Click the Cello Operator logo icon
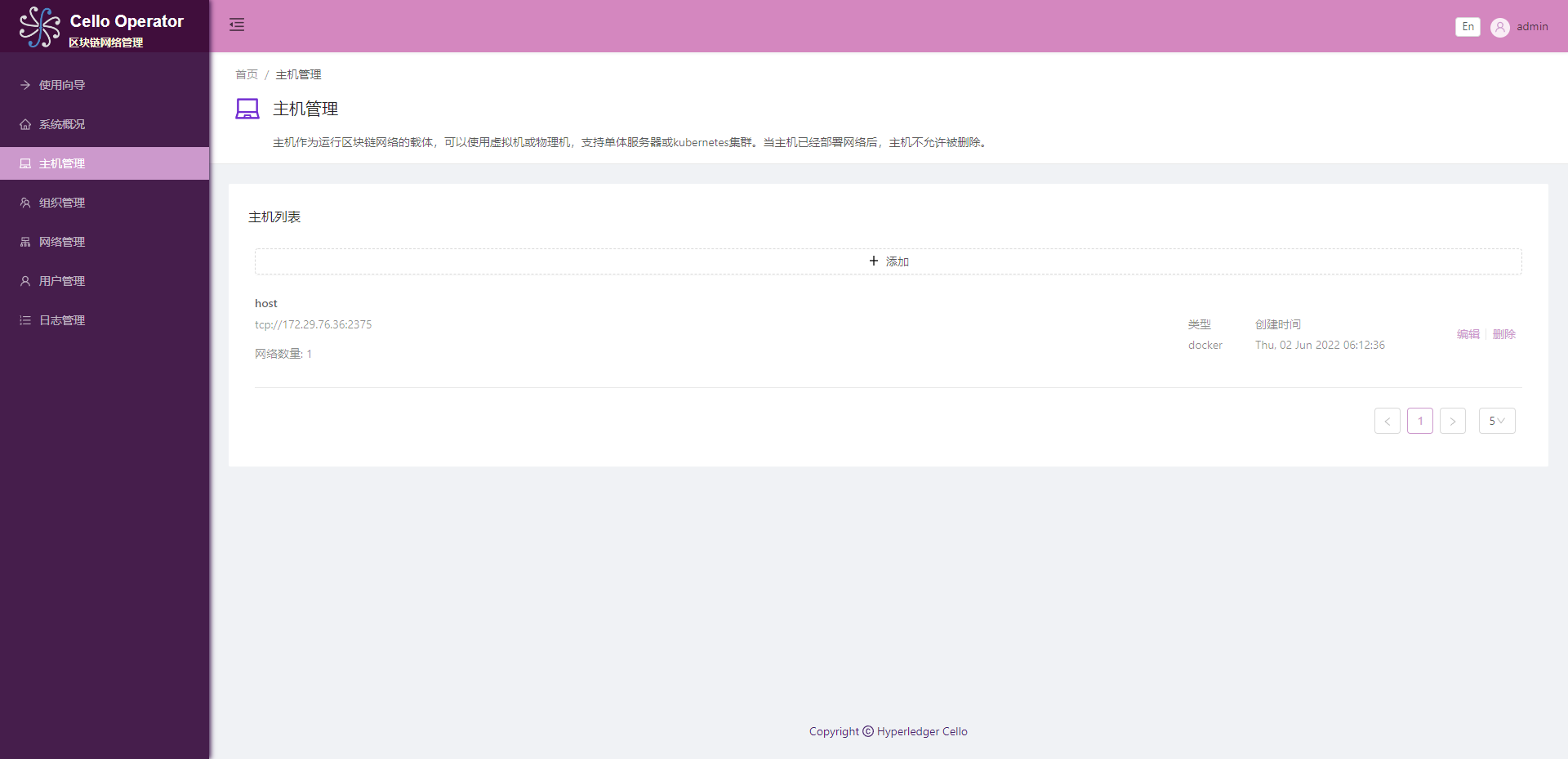Image resolution: width=1568 pixels, height=759 pixels. pyautogui.click(x=39, y=27)
